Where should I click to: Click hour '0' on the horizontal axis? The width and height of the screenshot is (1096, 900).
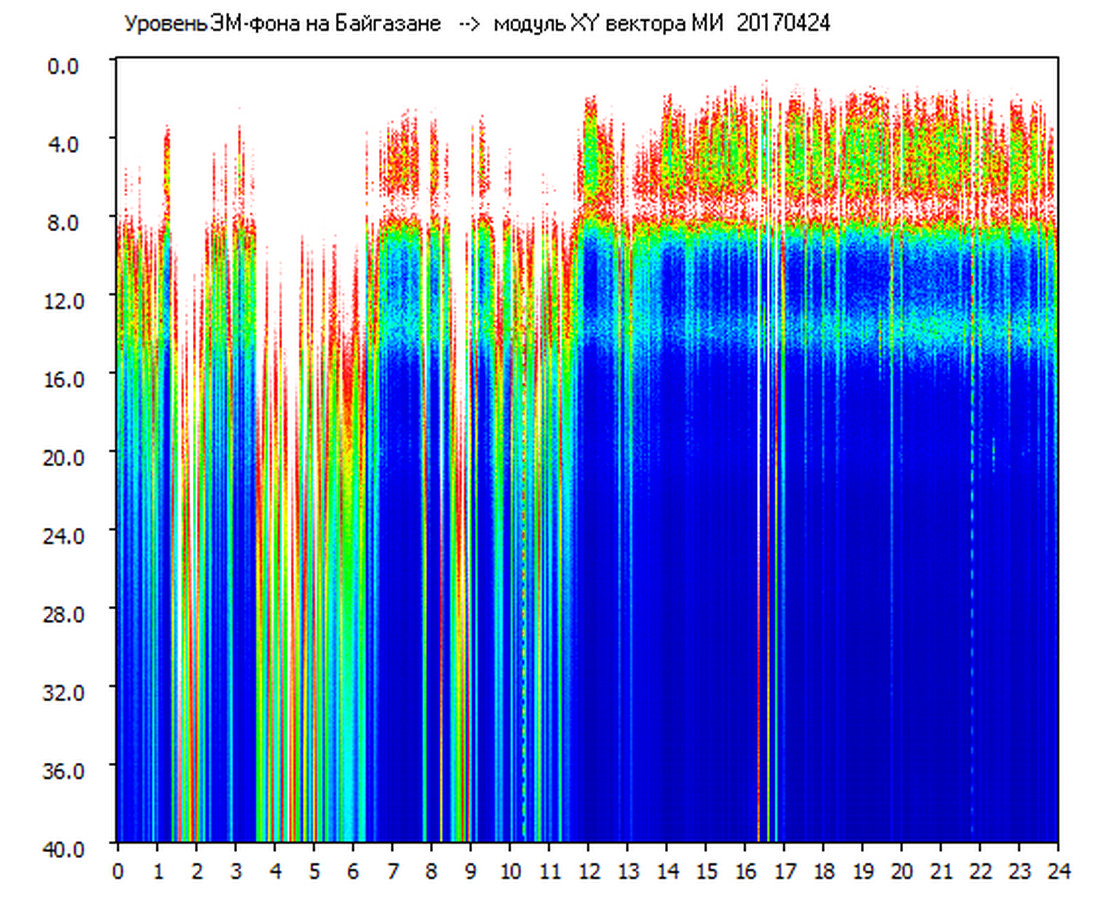[118, 871]
